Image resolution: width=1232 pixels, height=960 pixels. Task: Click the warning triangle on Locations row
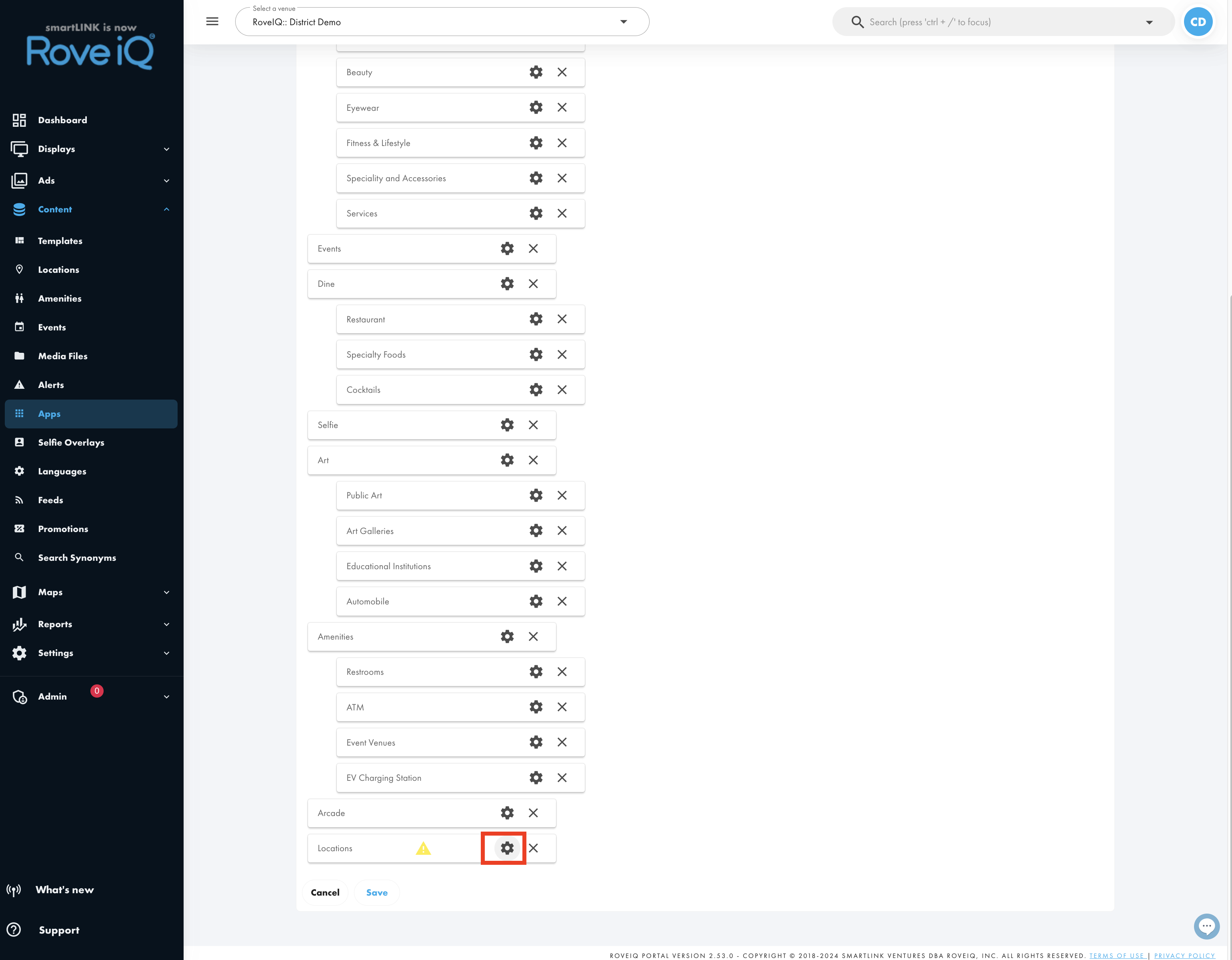tap(423, 848)
